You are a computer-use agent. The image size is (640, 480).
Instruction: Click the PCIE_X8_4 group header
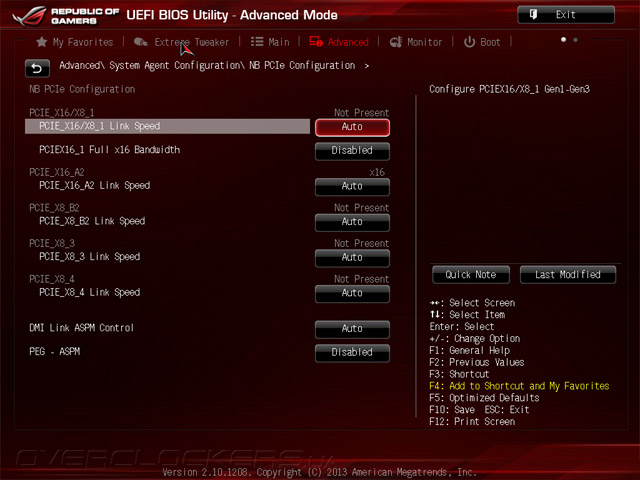52,279
